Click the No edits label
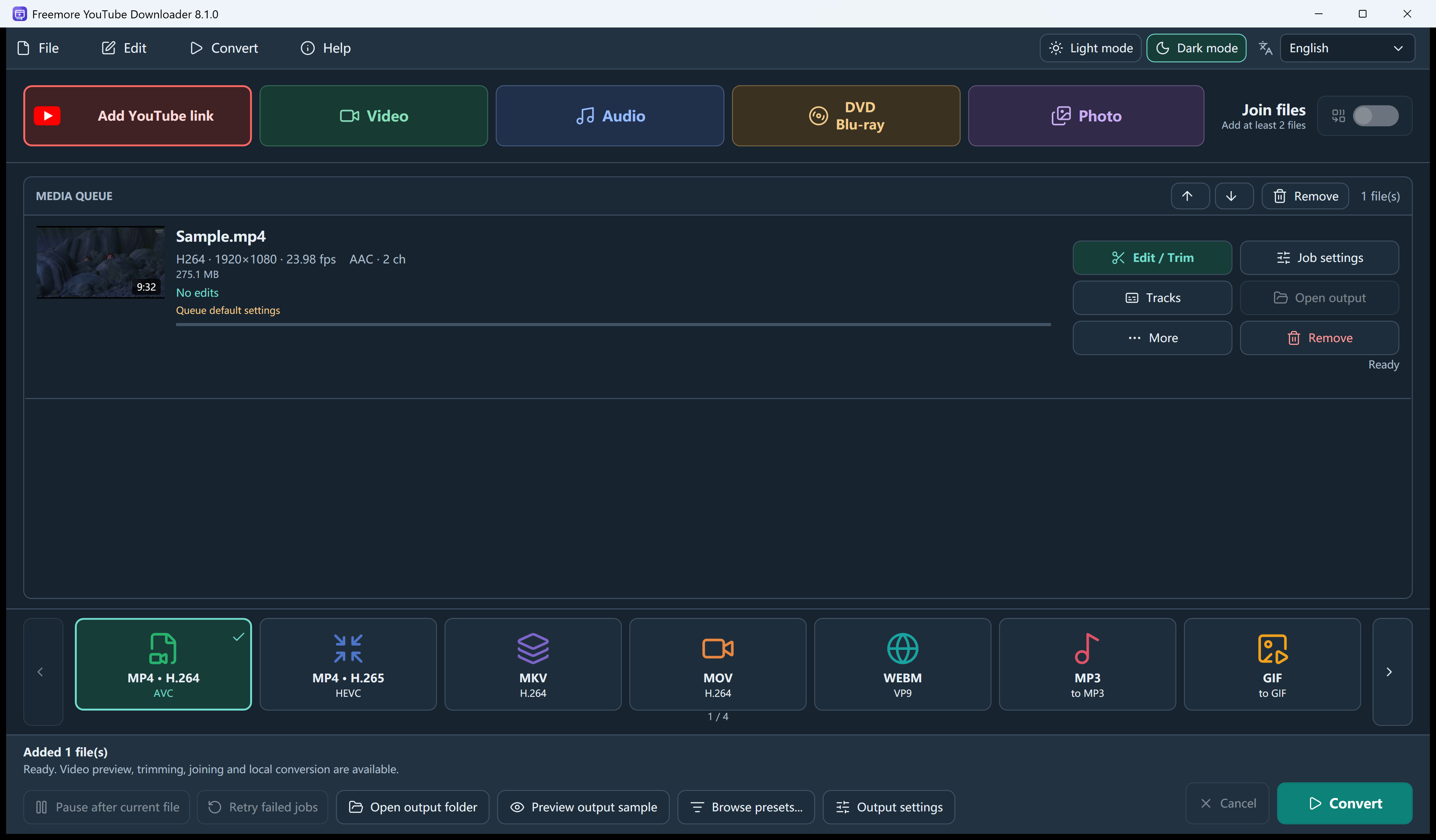Viewport: 1436px width, 840px height. pos(197,292)
